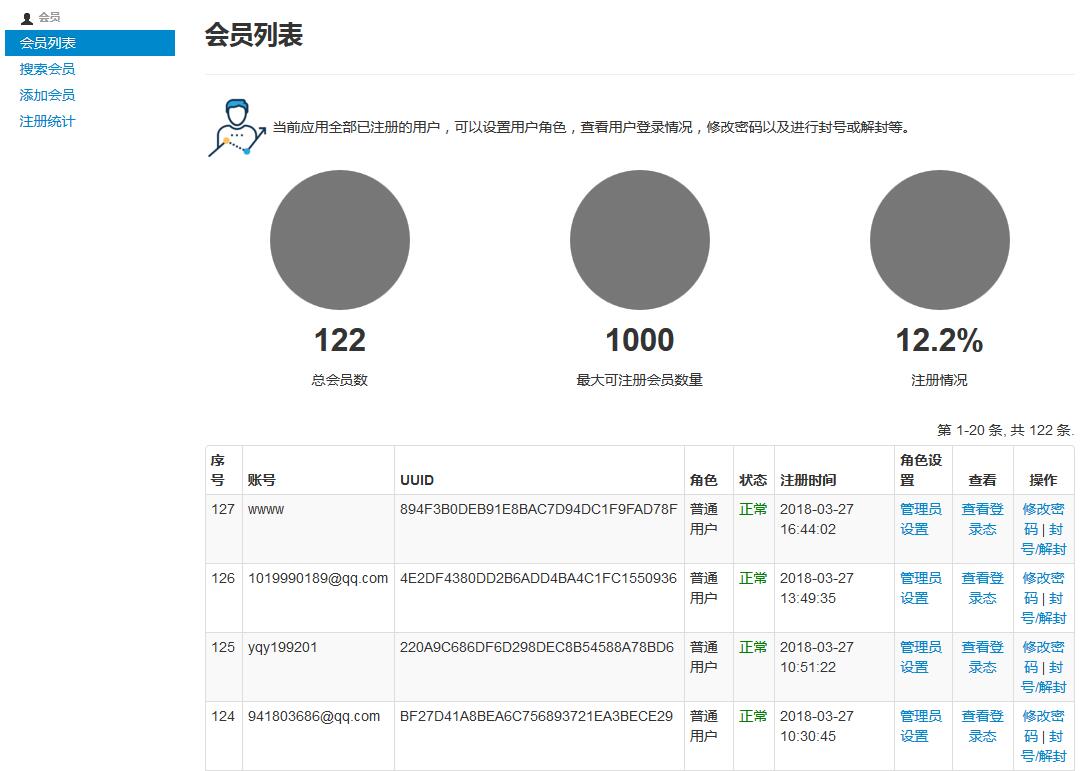The width and height of the screenshot is (1091, 771).
Task: Click 修改密码 for 1019990189@qq.com row
Action: click(1043, 587)
